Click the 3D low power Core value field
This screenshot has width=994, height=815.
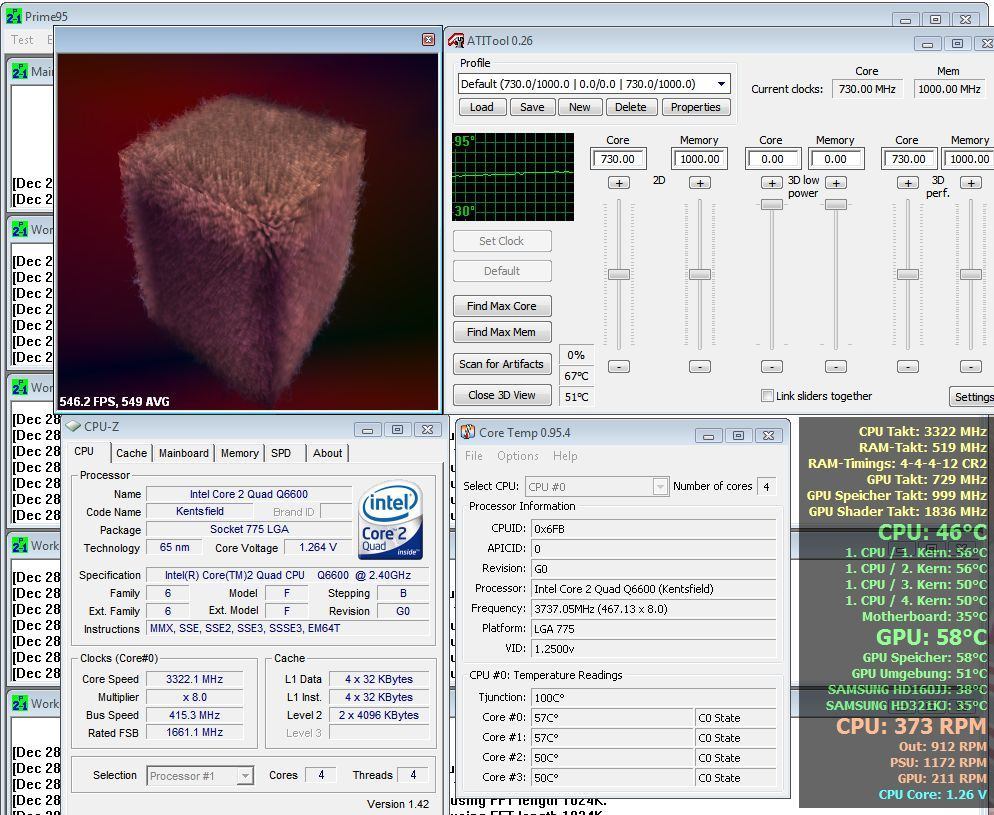click(x=773, y=159)
